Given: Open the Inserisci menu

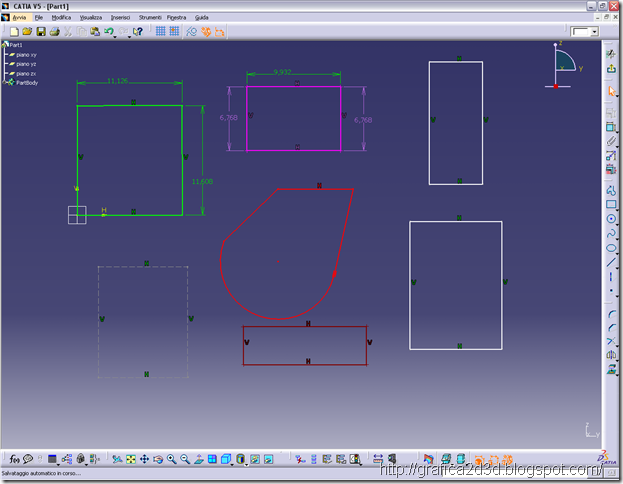Looking at the screenshot, I should click(x=120, y=17).
